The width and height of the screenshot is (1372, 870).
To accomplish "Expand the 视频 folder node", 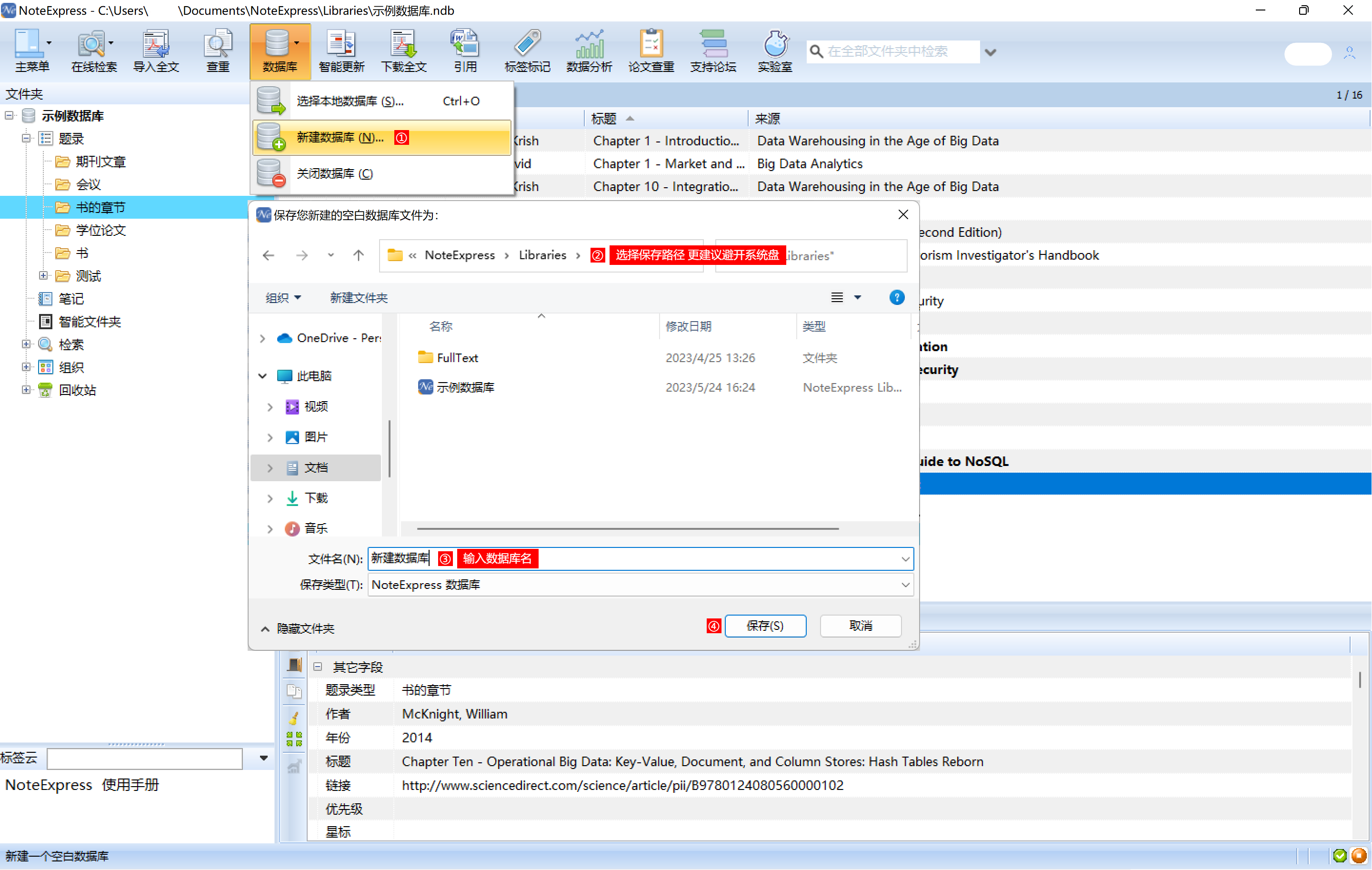I will [x=270, y=406].
